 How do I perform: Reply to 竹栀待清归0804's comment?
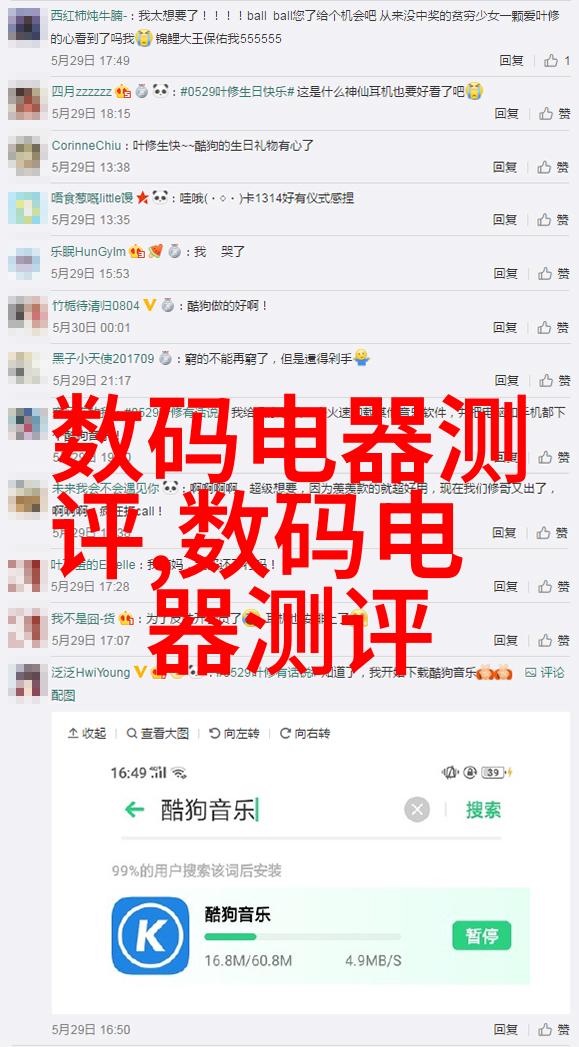tap(507, 327)
